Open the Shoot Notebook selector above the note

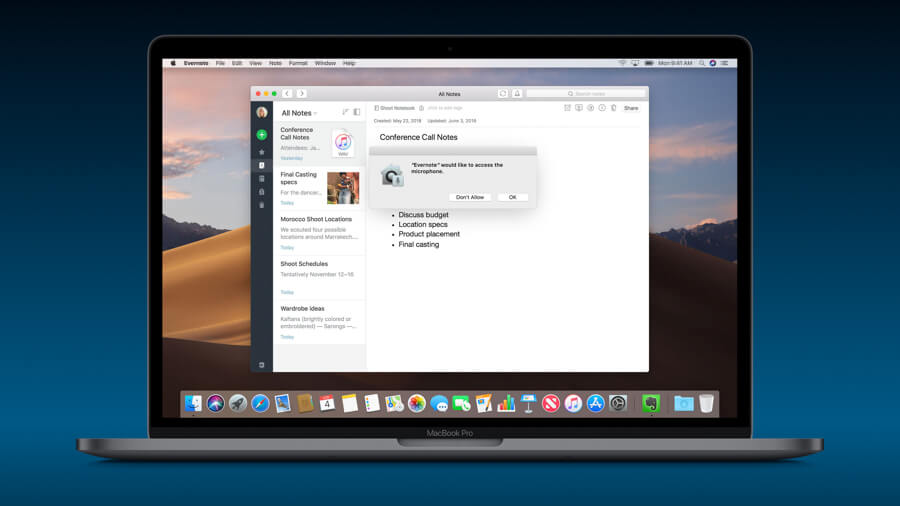click(x=395, y=108)
